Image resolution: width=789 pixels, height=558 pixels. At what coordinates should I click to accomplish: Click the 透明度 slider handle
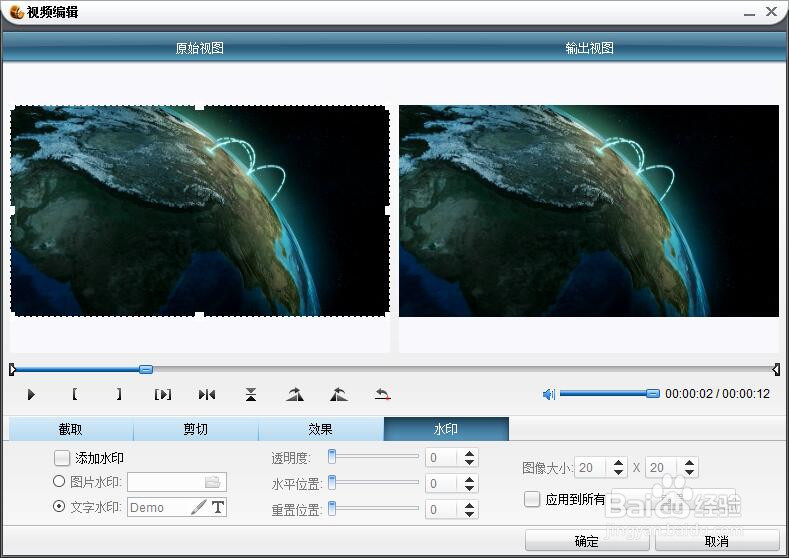[x=332, y=456]
